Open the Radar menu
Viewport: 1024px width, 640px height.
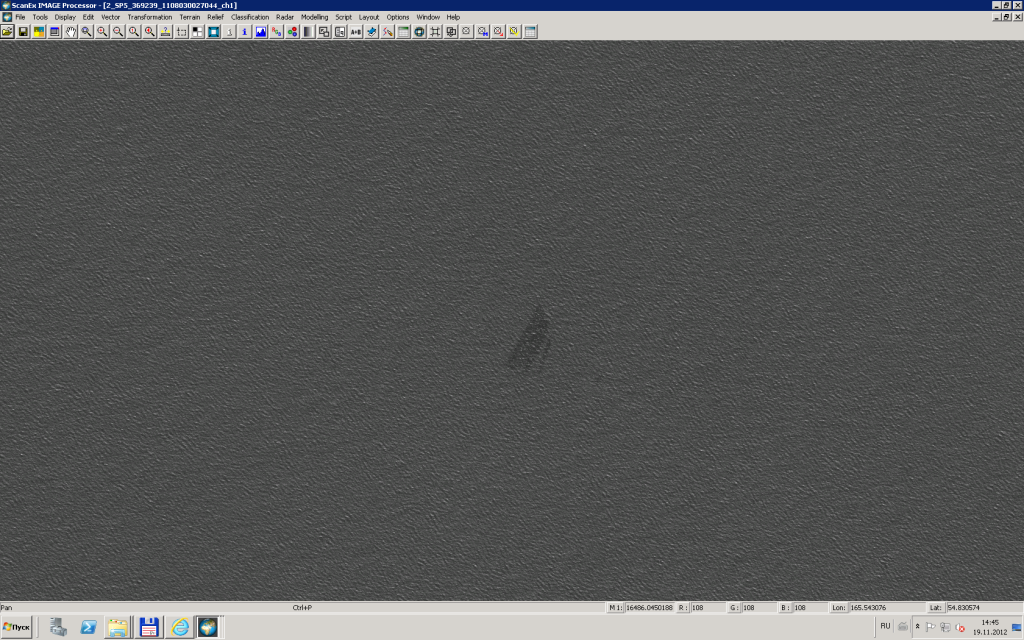pyautogui.click(x=285, y=17)
